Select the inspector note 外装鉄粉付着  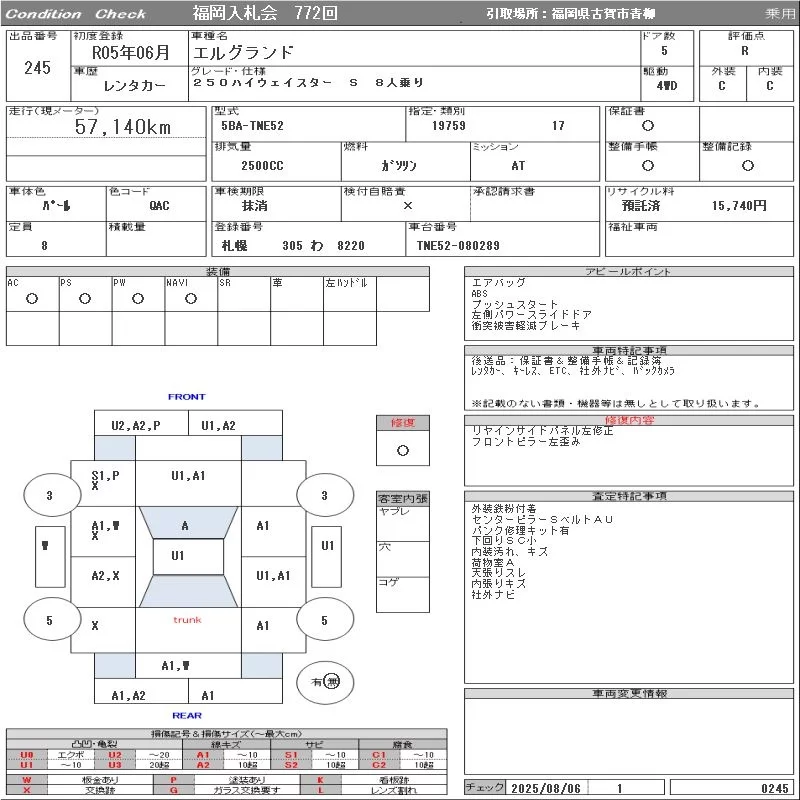click(x=504, y=509)
